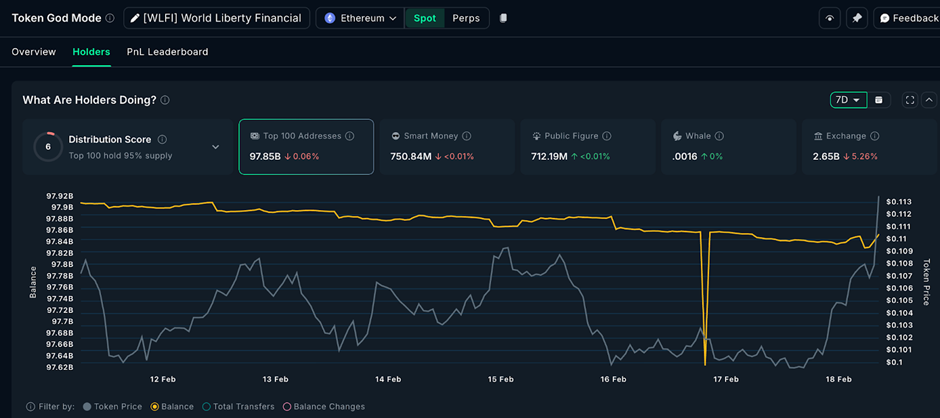This screenshot has width=940, height=418.
Task: Click info icon next to Distribution Score
Action: [x=162, y=140]
